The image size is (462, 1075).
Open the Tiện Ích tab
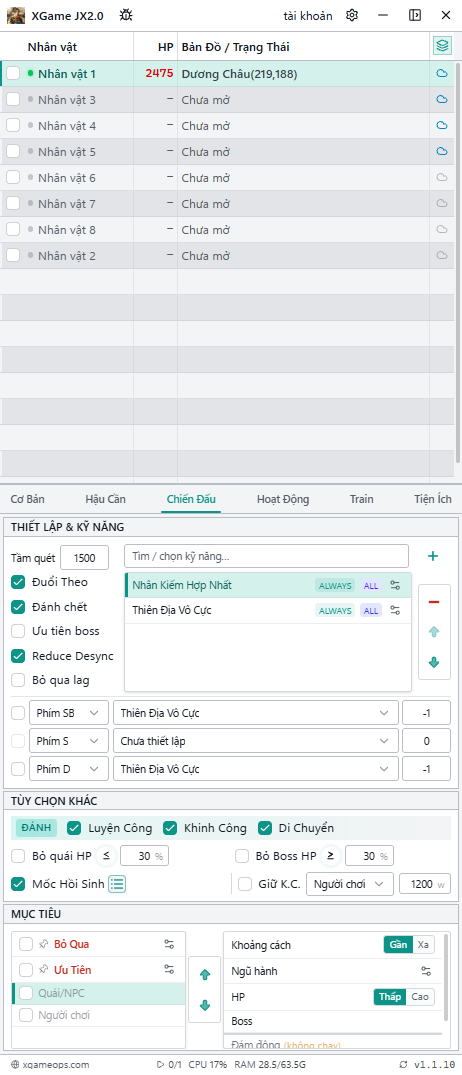click(433, 499)
